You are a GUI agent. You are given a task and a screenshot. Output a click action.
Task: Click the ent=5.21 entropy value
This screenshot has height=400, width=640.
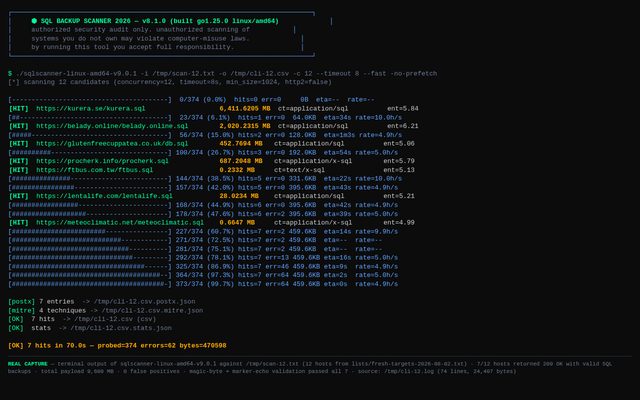pos(399,196)
